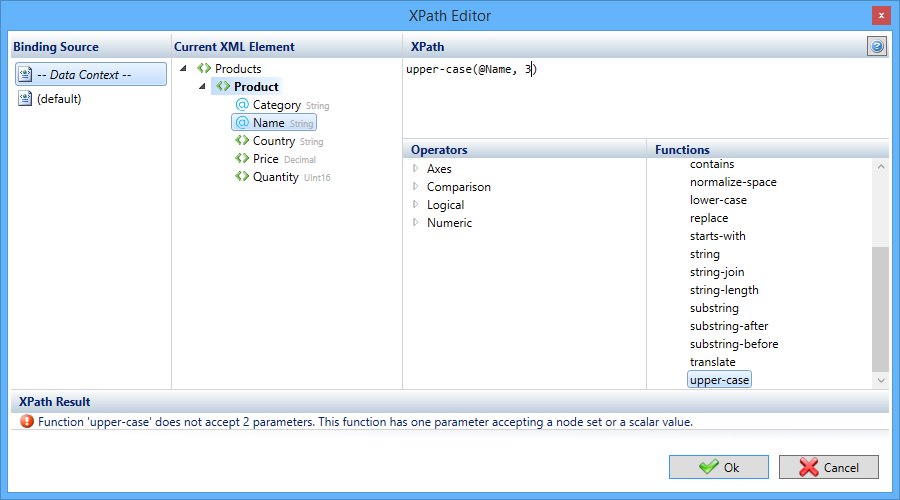This screenshot has height=500, width=900.
Task: Click the Cancel button
Action: 829,467
